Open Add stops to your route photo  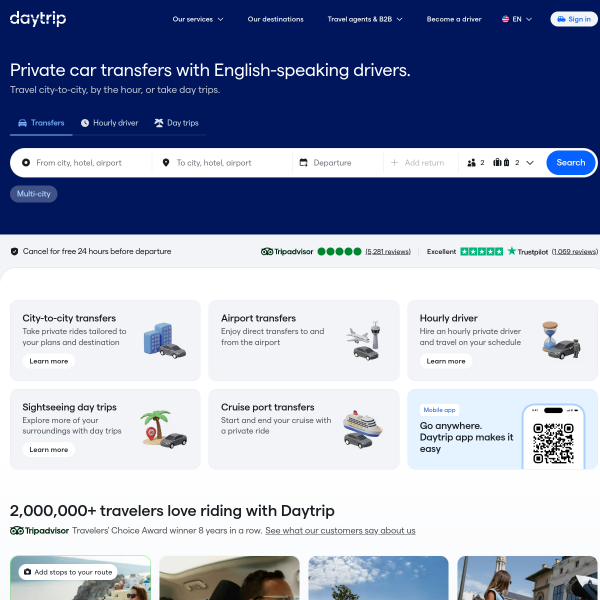coord(80,577)
